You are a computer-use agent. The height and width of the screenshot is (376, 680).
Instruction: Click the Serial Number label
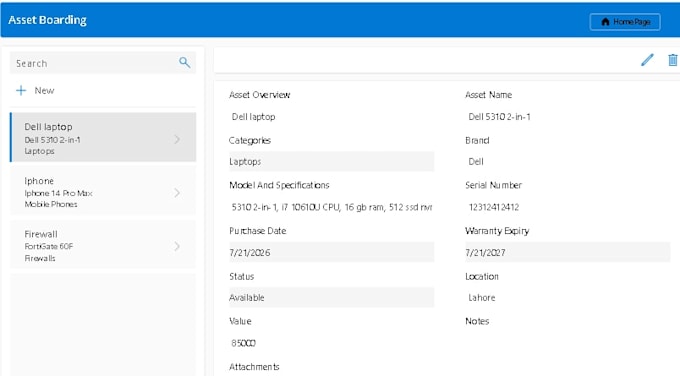tap(494, 185)
